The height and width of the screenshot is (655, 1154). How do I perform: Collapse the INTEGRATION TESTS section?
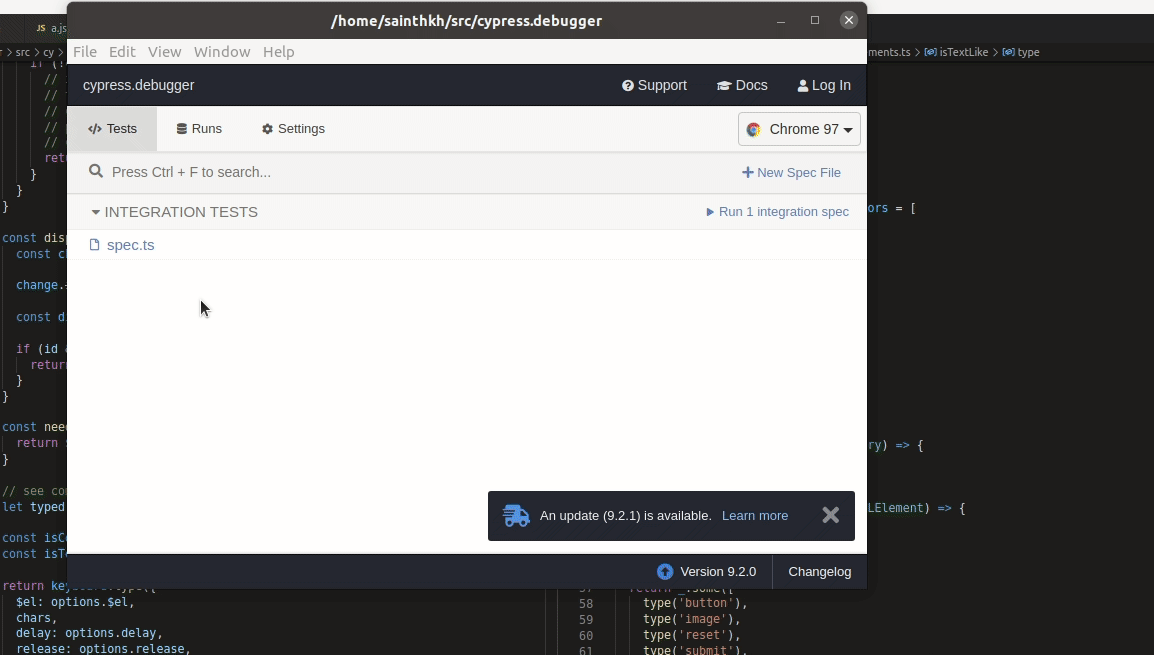(96, 212)
